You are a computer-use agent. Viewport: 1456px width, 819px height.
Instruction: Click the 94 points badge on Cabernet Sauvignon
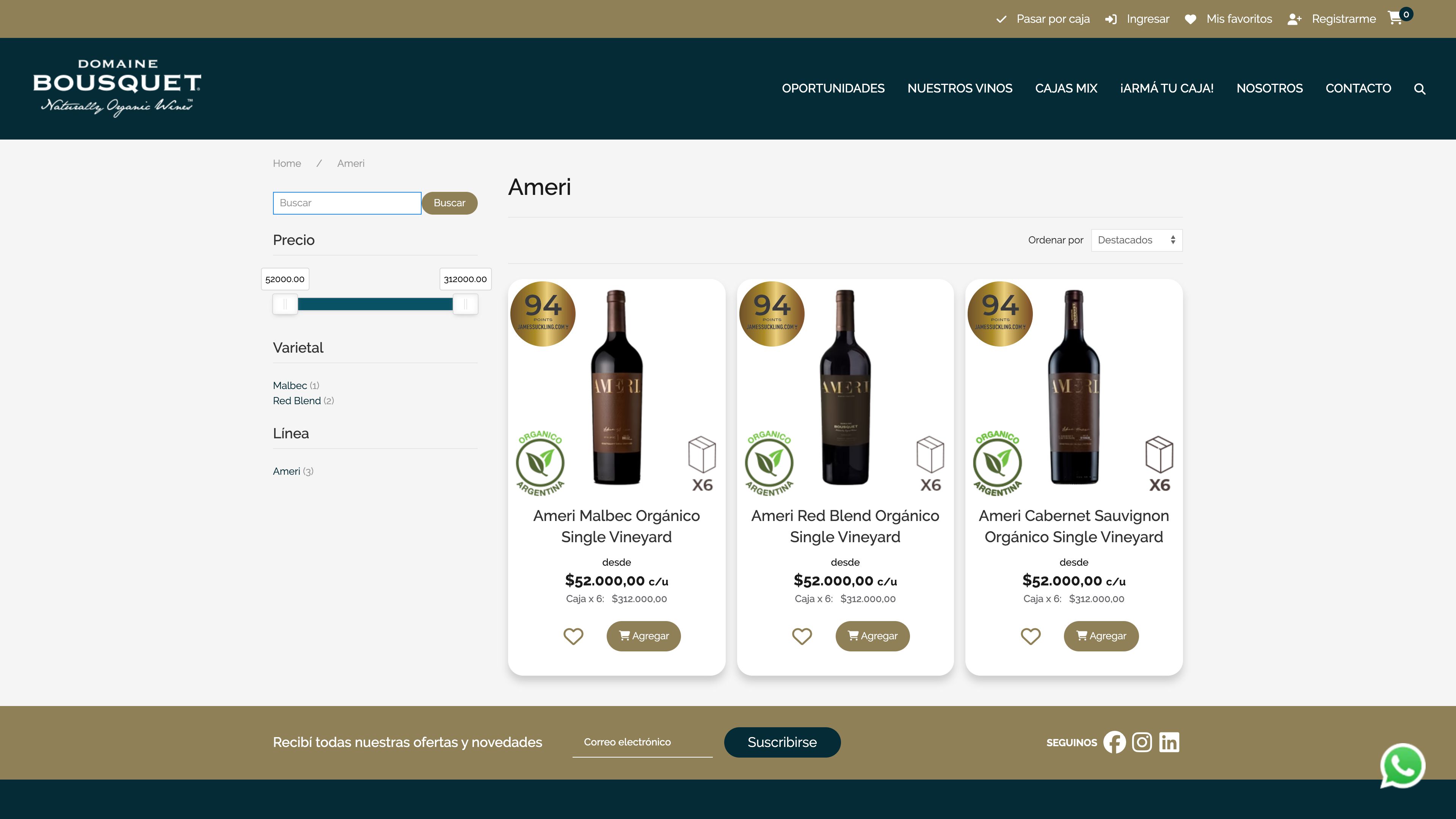click(x=1000, y=314)
